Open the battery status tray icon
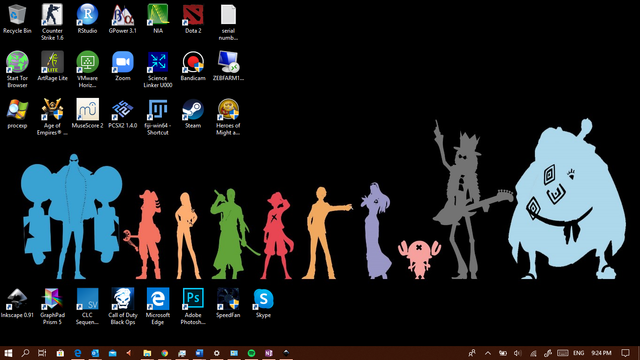 tap(503, 353)
